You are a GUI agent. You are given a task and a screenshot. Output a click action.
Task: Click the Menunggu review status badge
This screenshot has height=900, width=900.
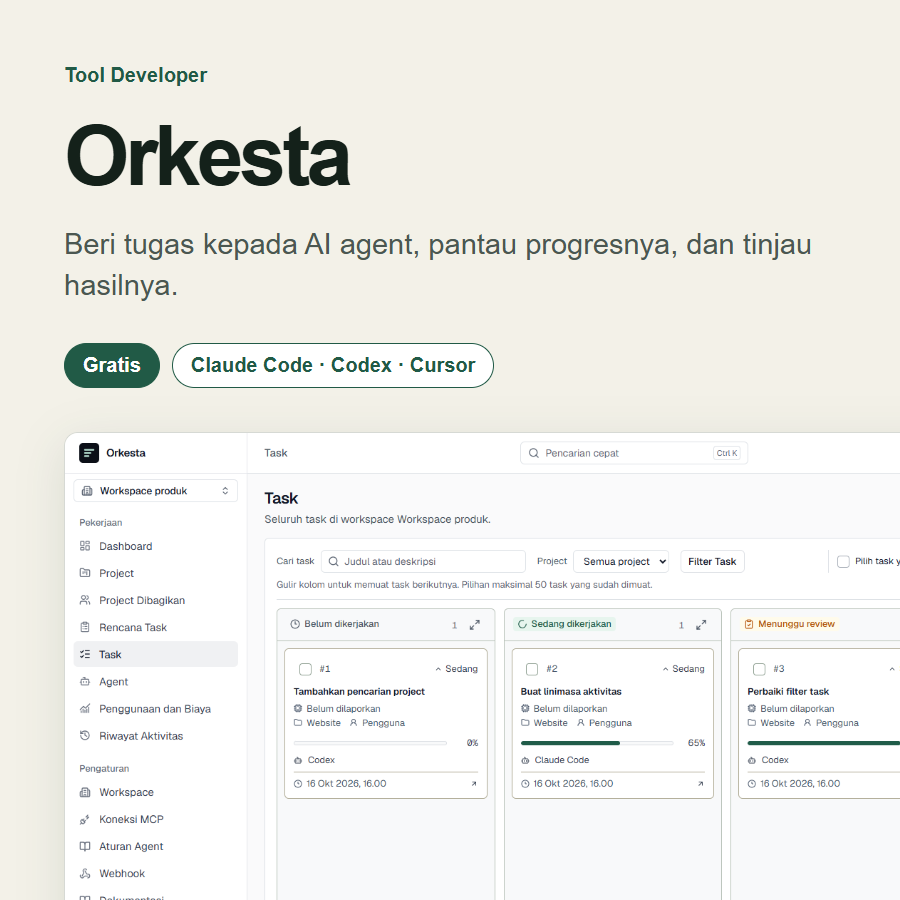pyautogui.click(x=790, y=624)
